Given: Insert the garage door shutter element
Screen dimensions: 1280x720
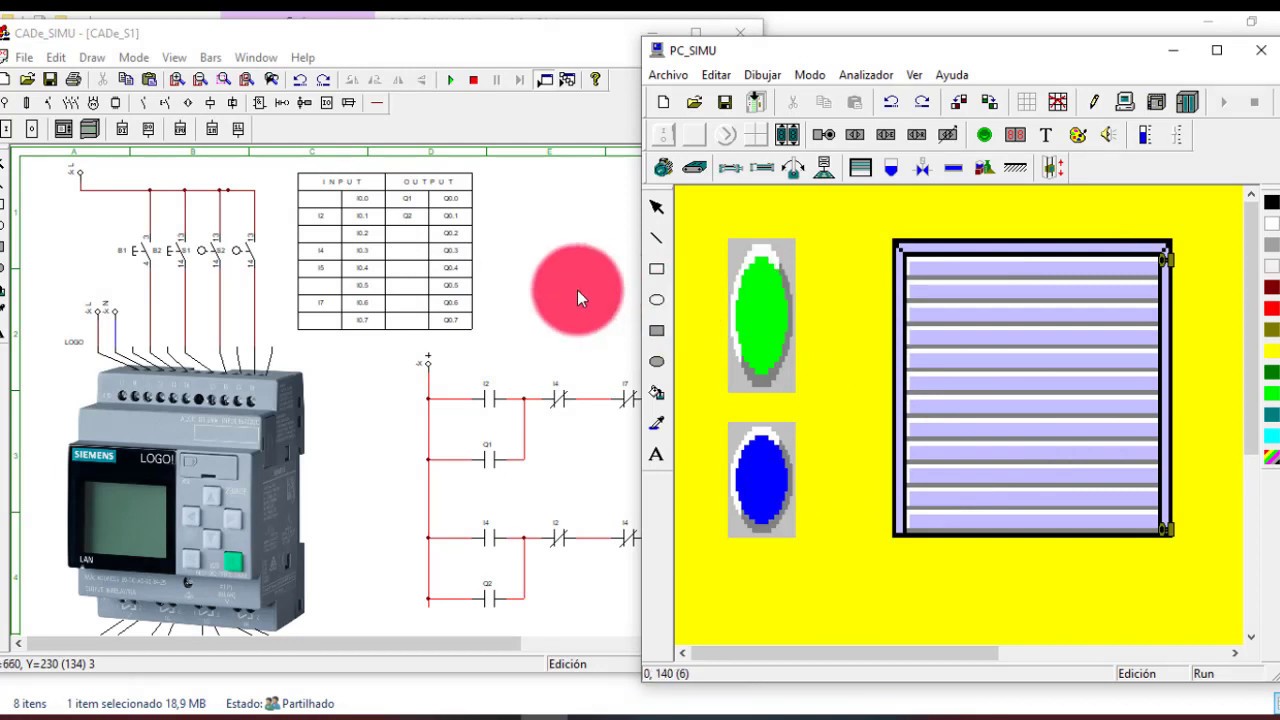Looking at the screenshot, I should [x=860, y=168].
